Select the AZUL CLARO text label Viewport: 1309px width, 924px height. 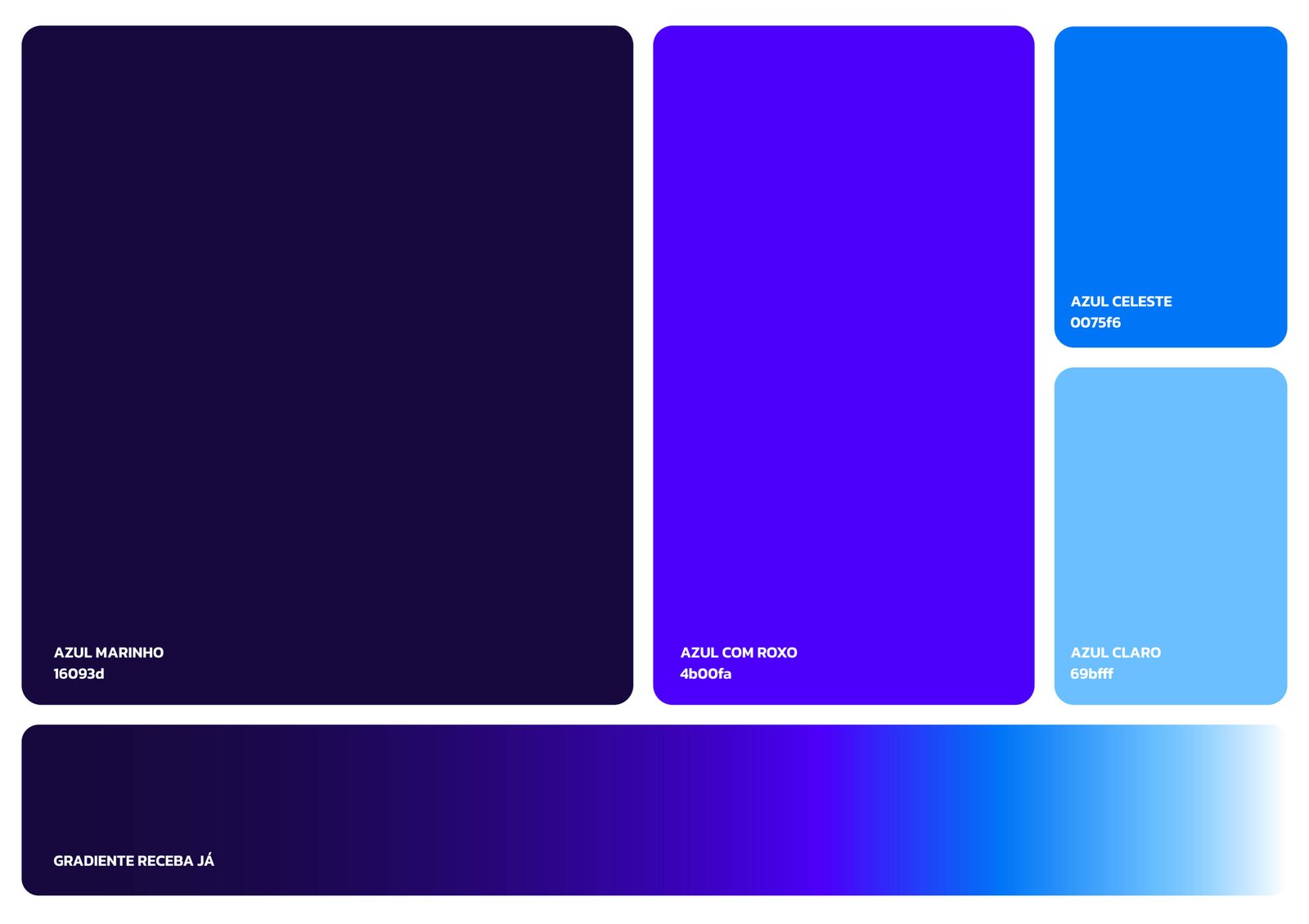coord(1115,653)
